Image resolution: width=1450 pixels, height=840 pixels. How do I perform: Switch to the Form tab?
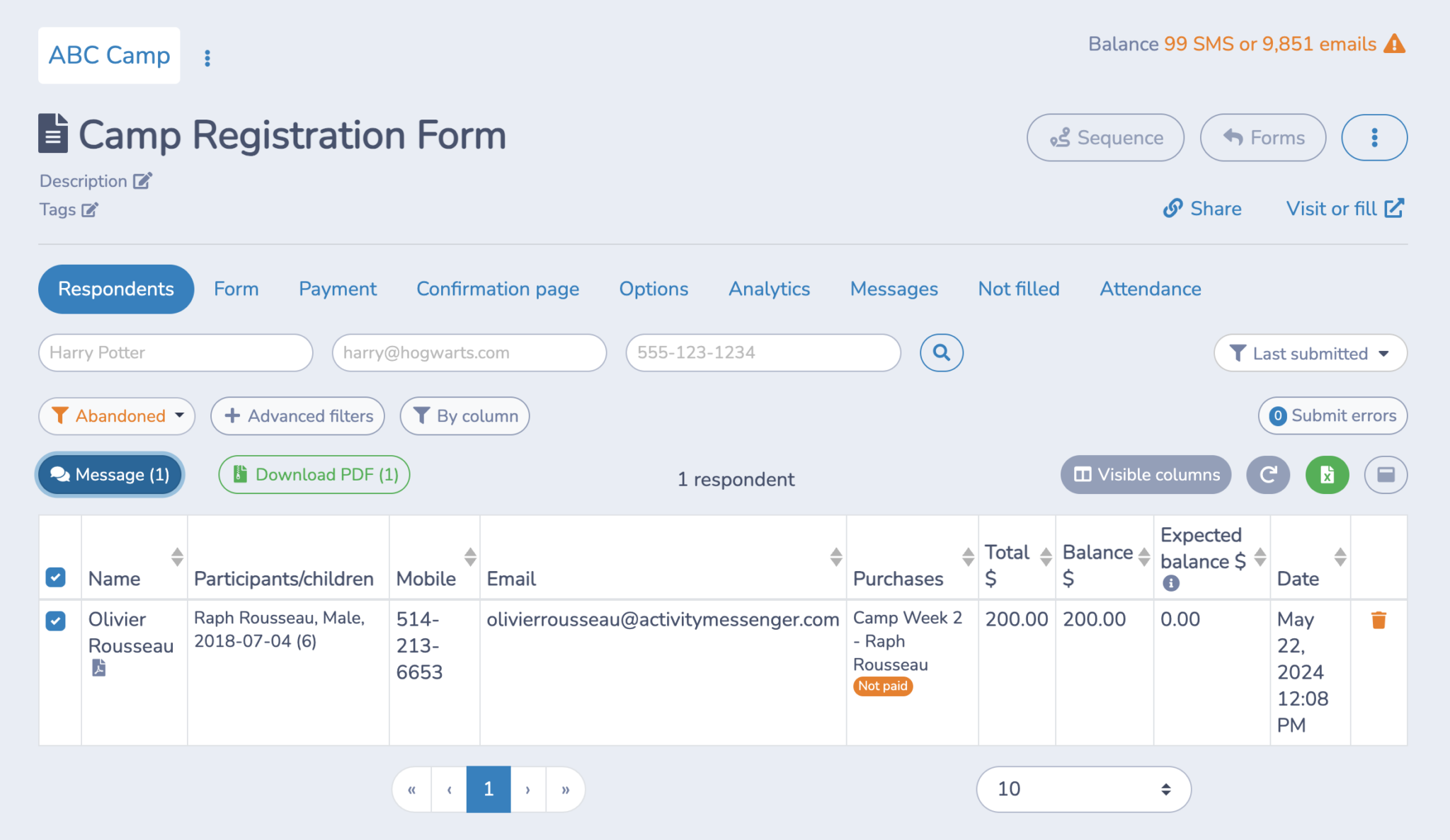pyautogui.click(x=236, y=289)
